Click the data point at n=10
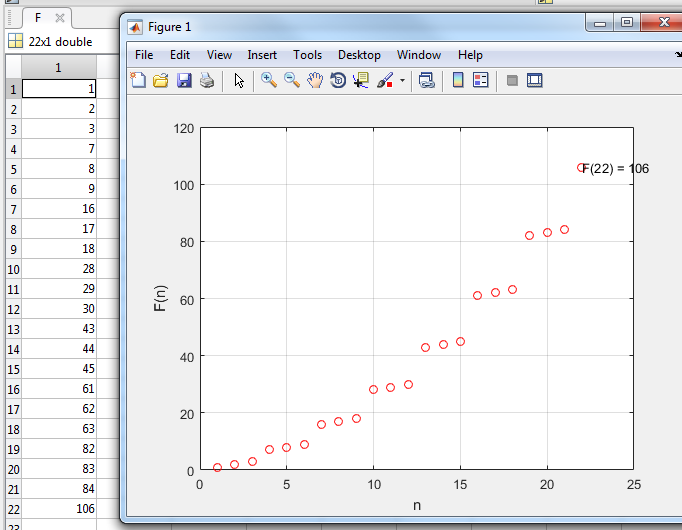The height and width of the screenshot is (530, 682). pyautogui.click(x=373, y=390)
